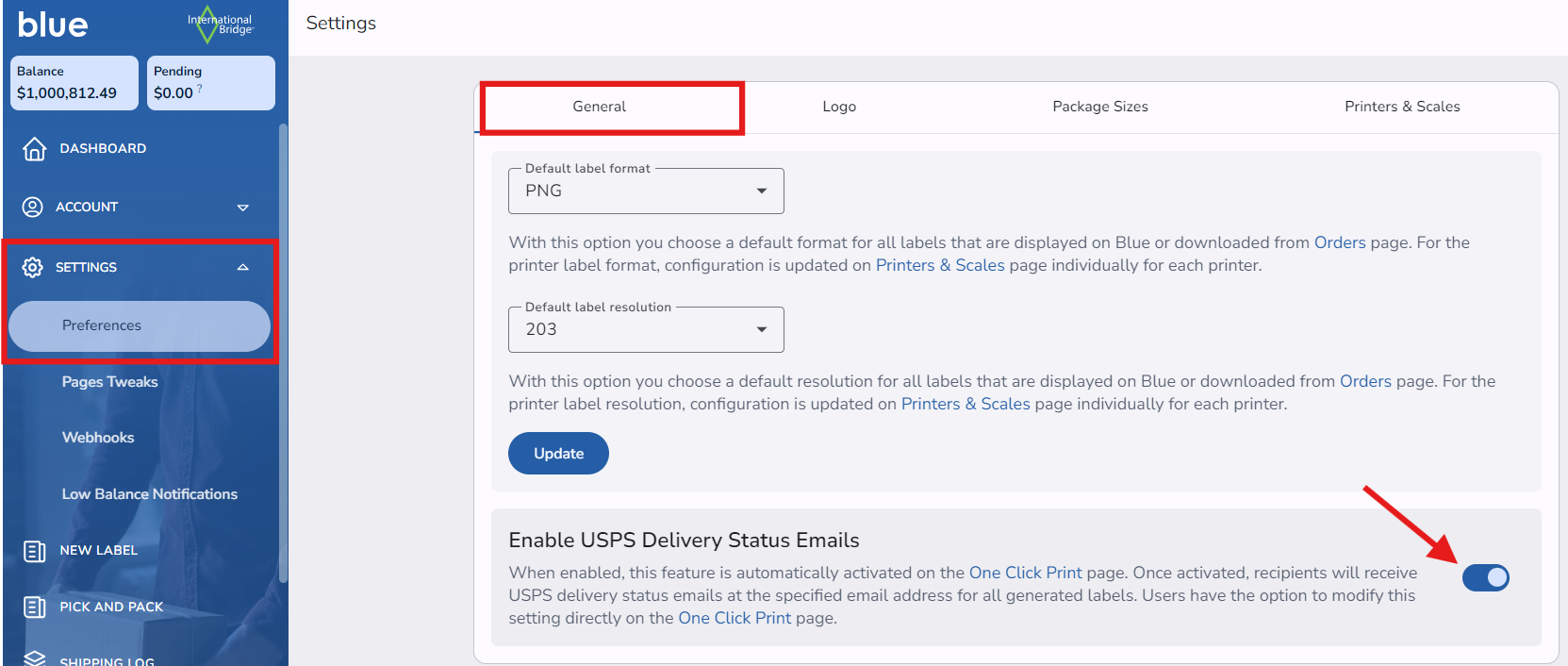Open the Default label format dropdown
Screen dimensions: 1568x666
tap(646, 191)
